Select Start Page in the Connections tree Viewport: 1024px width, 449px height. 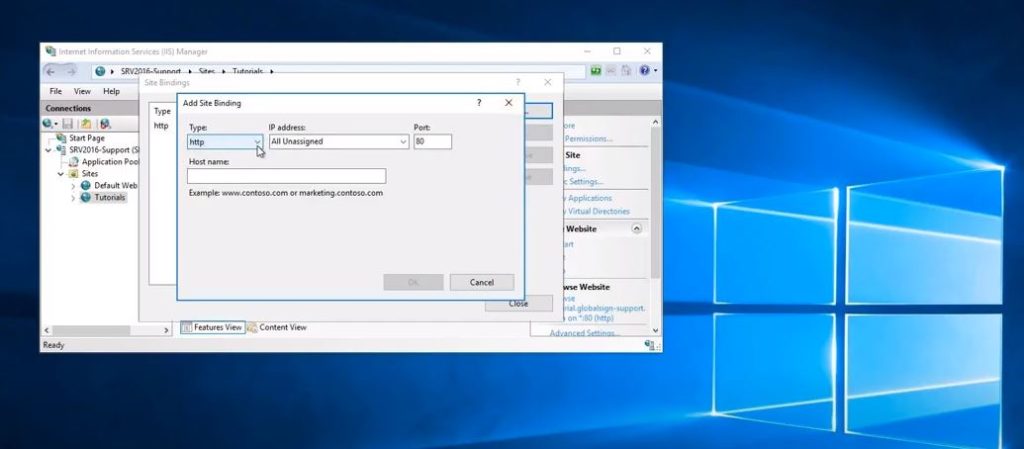[87, 138]
